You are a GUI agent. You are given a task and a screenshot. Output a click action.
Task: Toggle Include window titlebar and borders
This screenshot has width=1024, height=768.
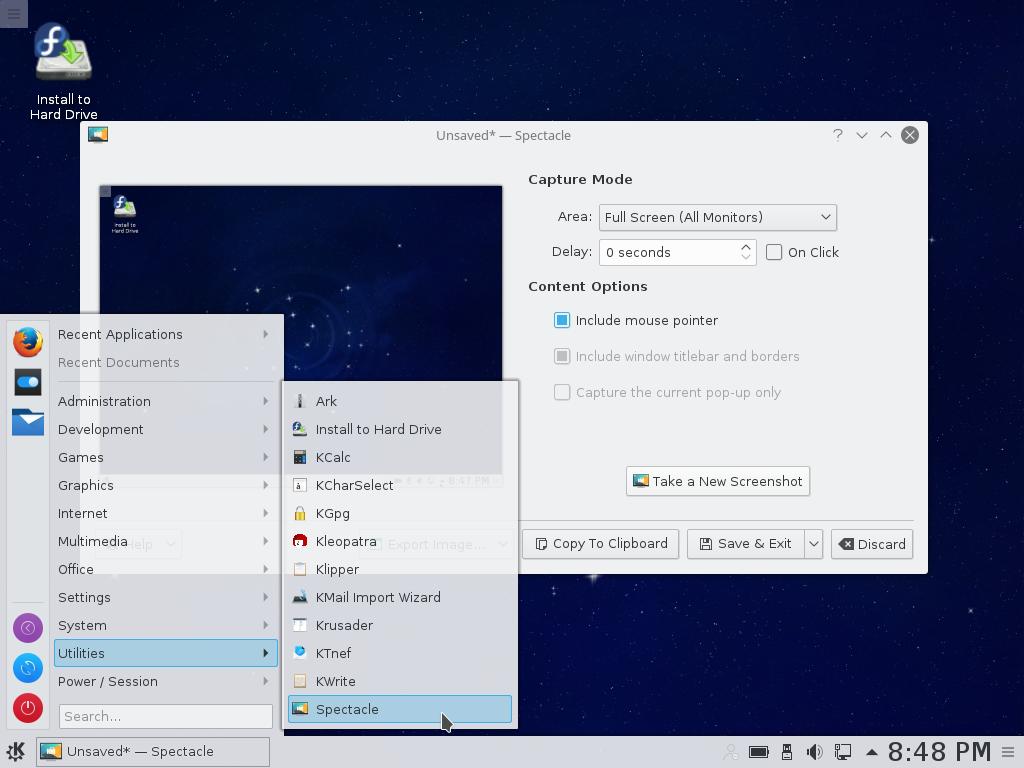(562, 356)
